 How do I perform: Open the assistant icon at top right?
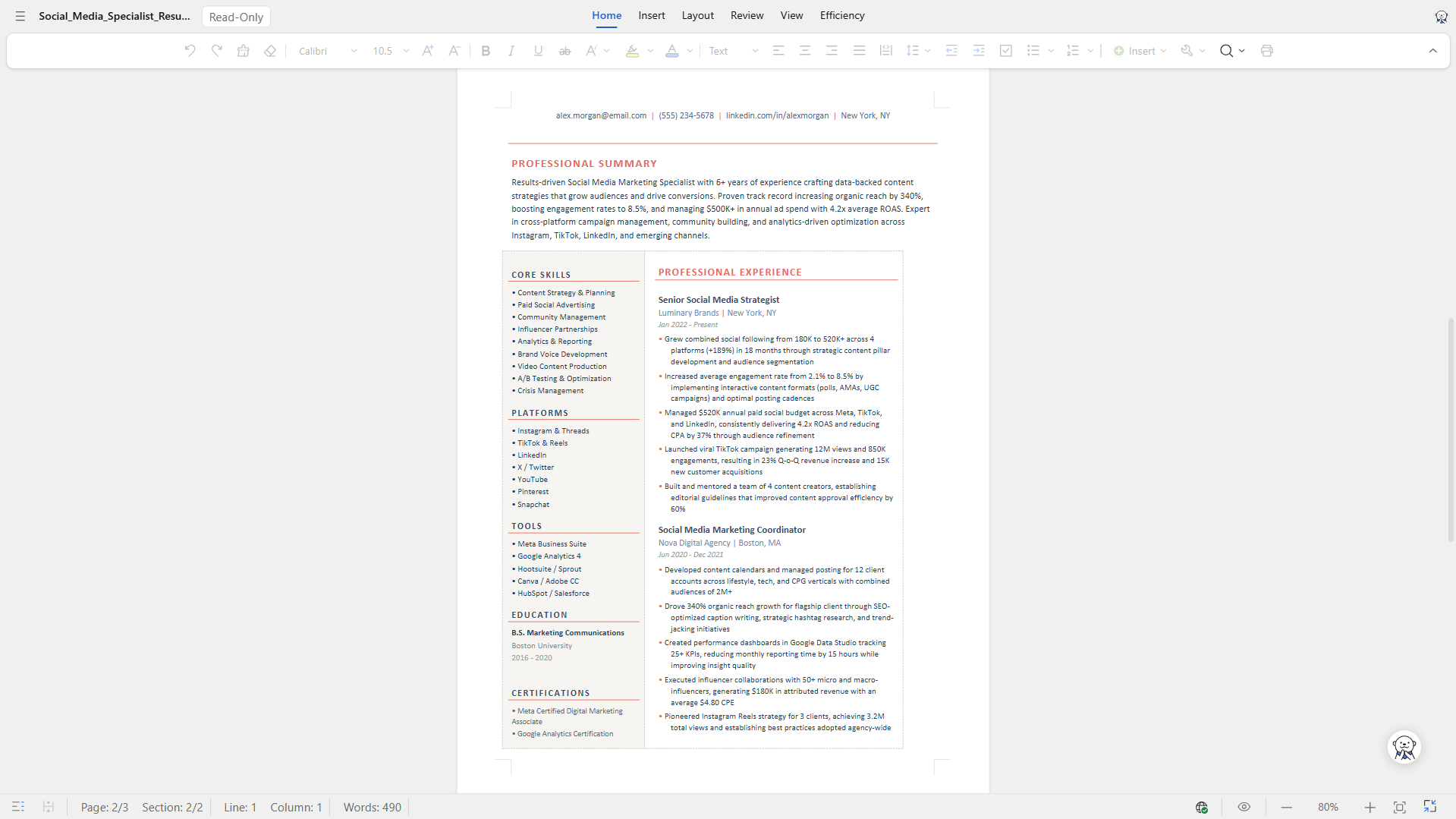coord(1441,17)
